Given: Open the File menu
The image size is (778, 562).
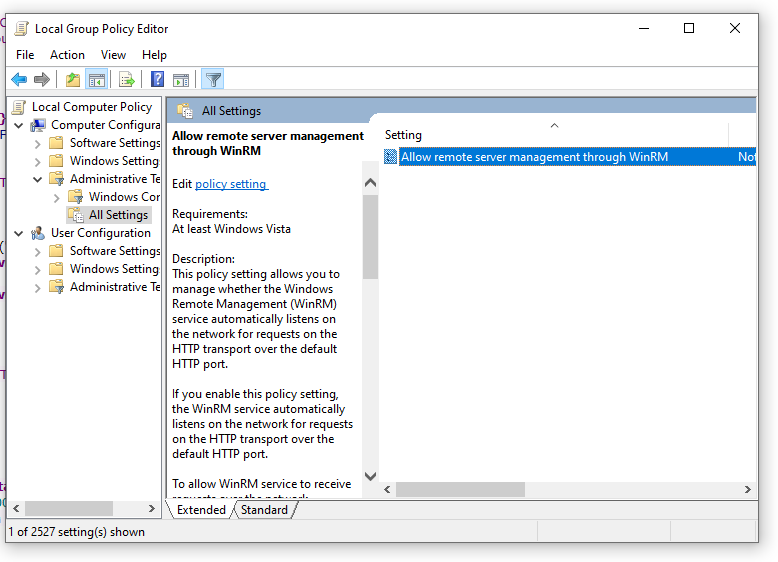Looking at the screenshot, I should click(x=25, y=55).
